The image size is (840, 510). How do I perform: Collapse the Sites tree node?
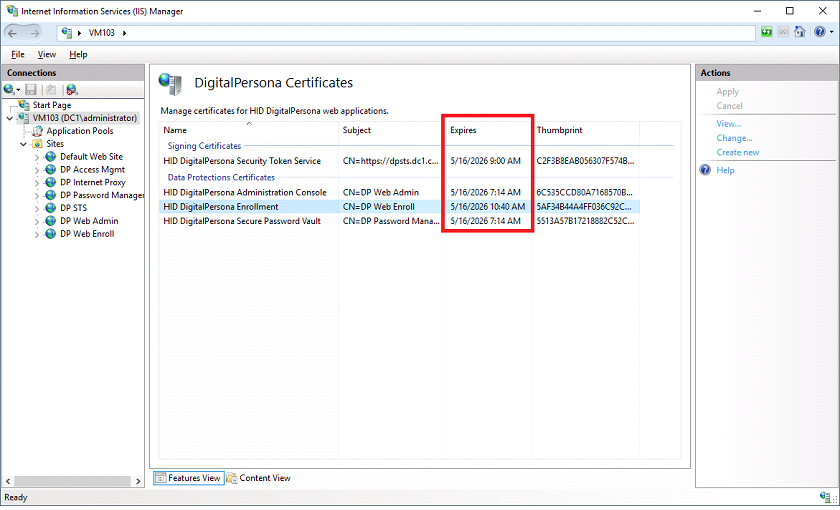[24, 144]
